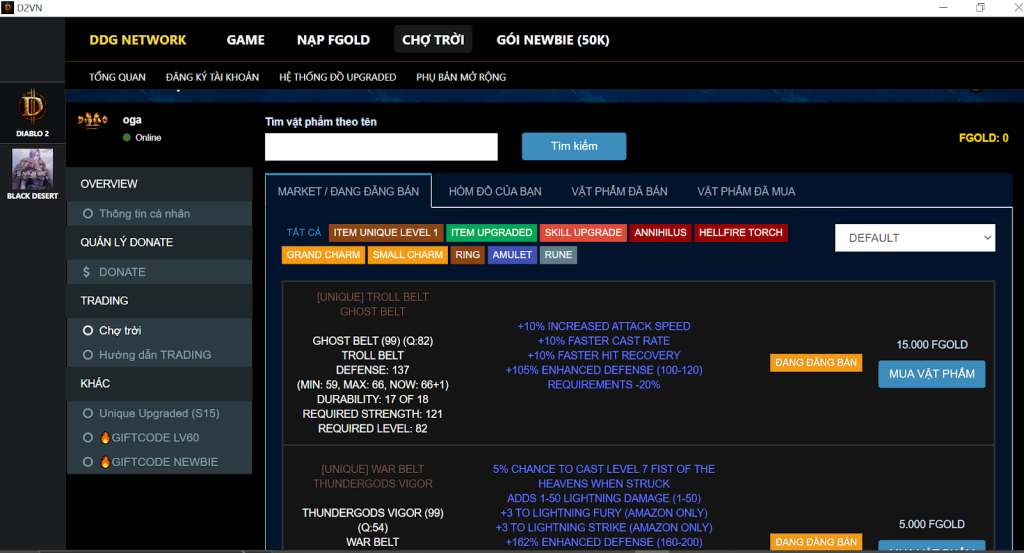1024x553 pixels.
Task: Click the green Online status dot
Action: point(127,138)
